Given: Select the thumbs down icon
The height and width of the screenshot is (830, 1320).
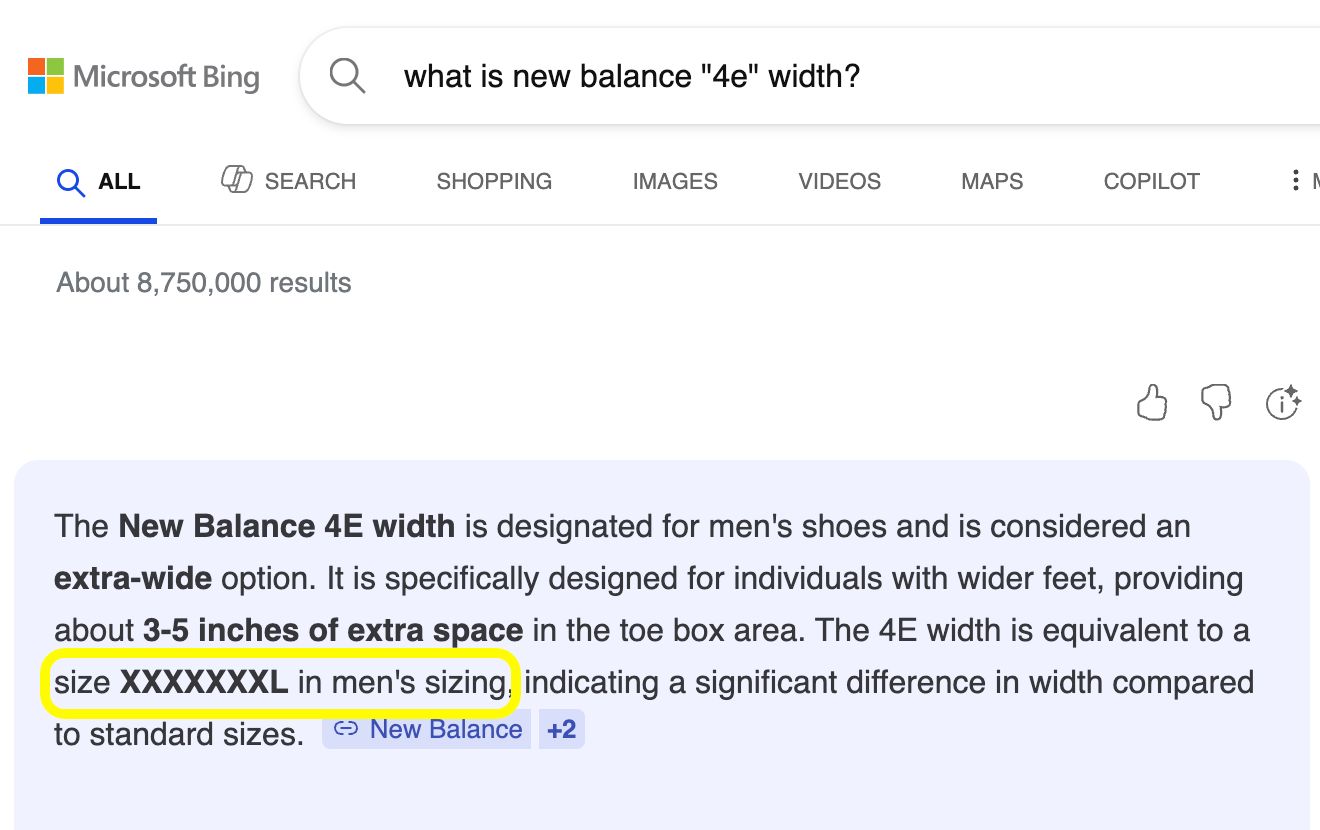Looking at the screenshot, I should (1216, 403).
